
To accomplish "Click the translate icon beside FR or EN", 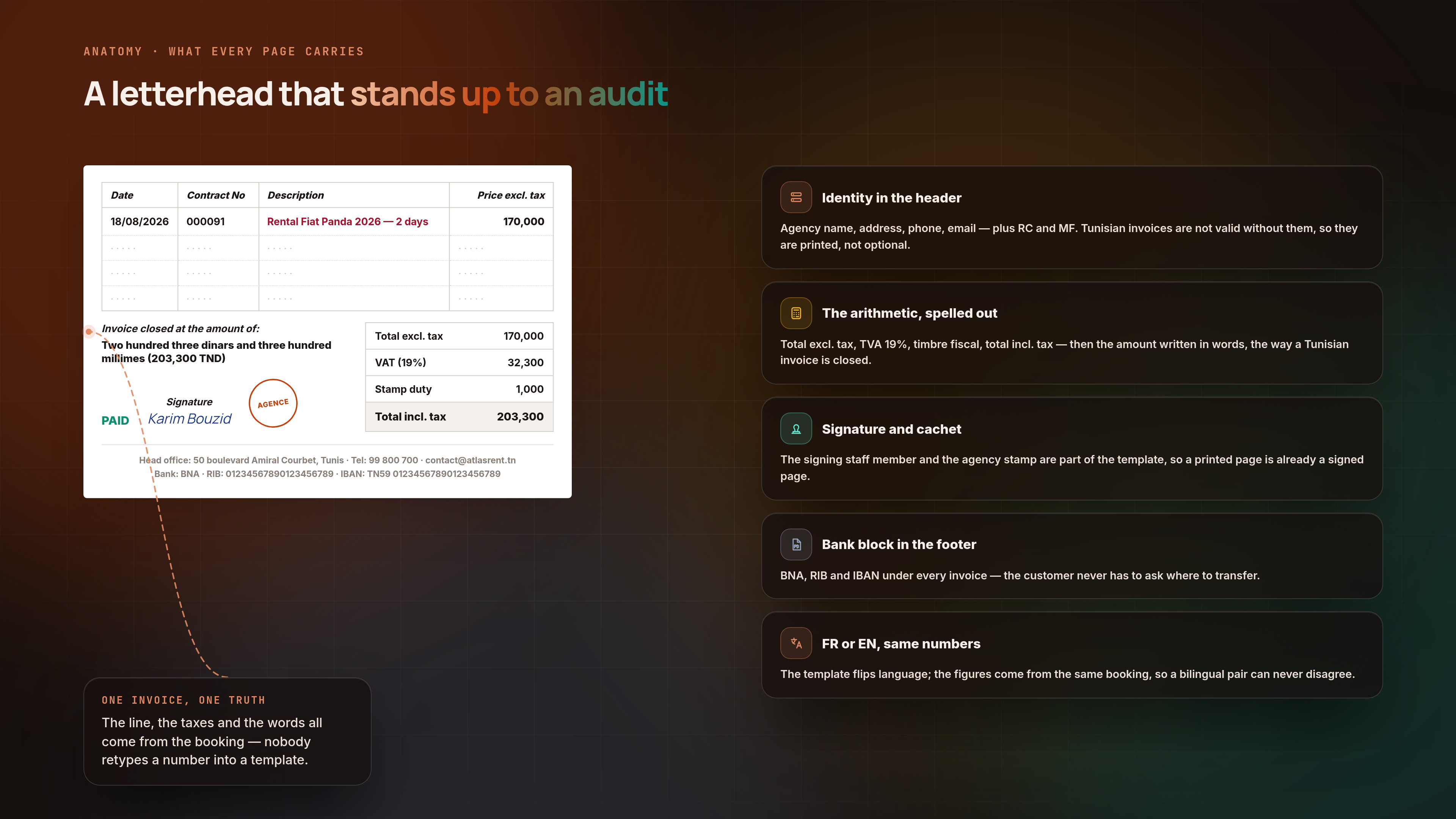I will [796, 643].
